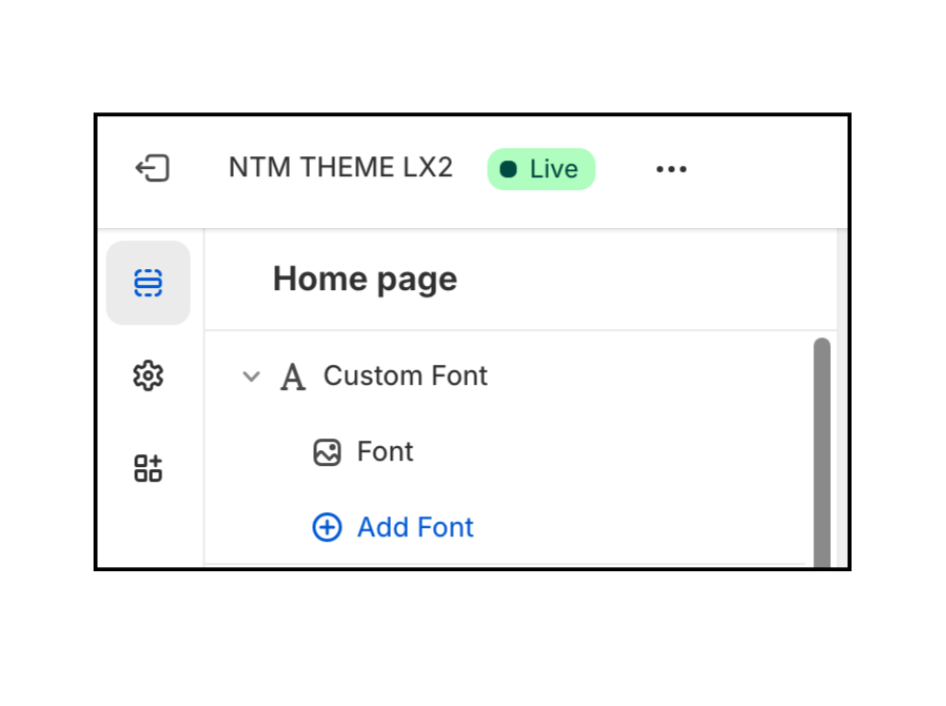Open the App embeds icon
This screenshot has height=706, width=946.
[148, 468]
